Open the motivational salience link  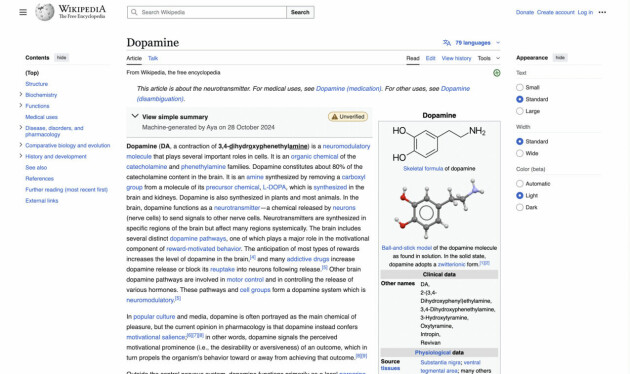click(156, 337)
